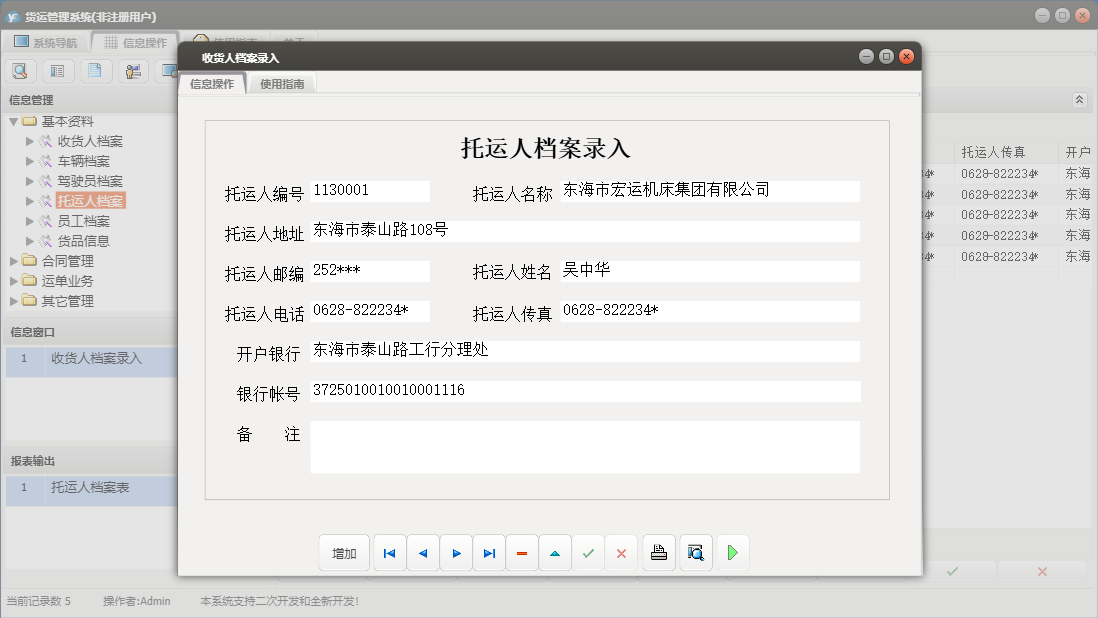Image resolution: width=1098 pixels, height=618 pixels.
Task: Switch to the 使用指南 tab in the dialog
Action: (282, 85)
